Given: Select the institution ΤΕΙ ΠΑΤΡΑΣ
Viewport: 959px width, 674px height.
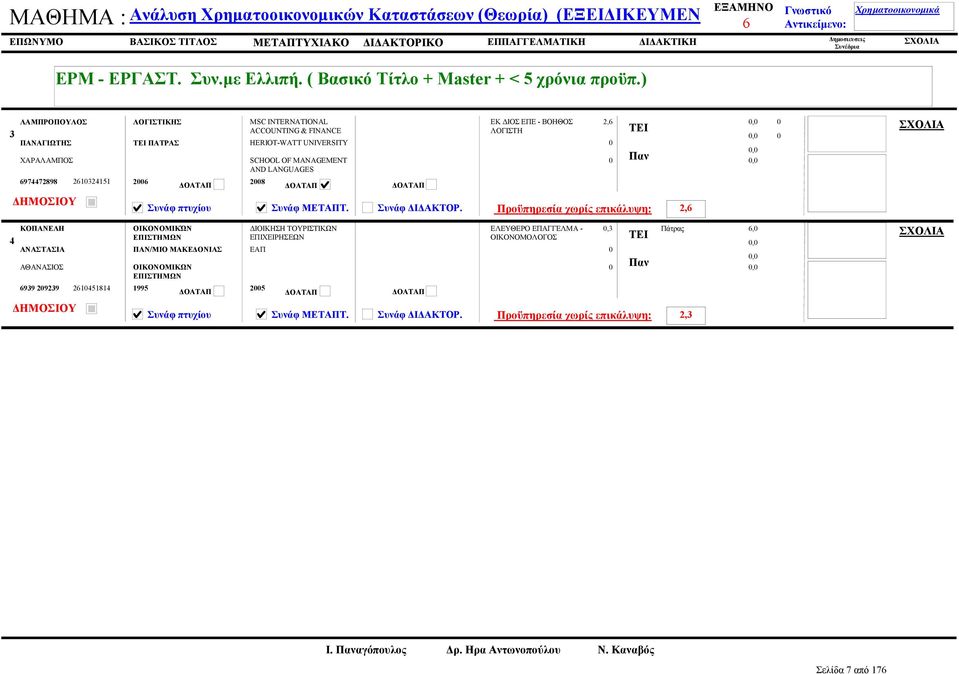Looking at the screenshot, I should pos(156,143).
